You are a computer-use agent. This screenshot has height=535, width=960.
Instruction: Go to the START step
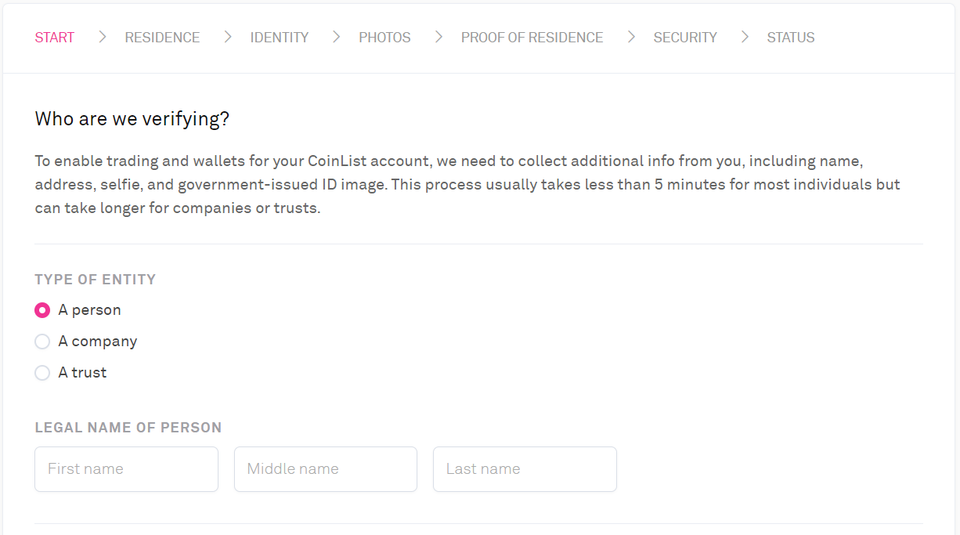click(54, 37)
